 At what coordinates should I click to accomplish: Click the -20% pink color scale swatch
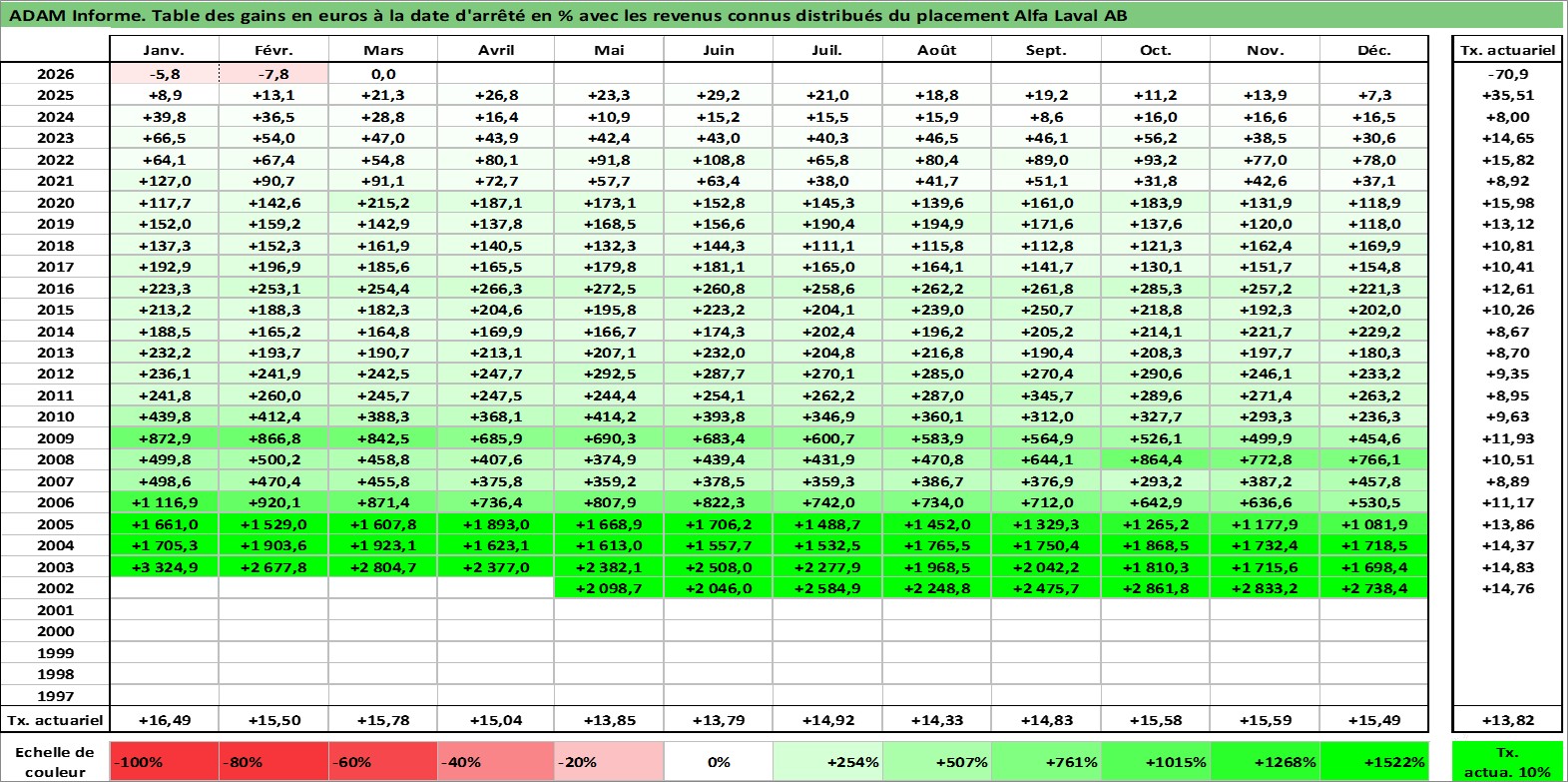[609, 762]
